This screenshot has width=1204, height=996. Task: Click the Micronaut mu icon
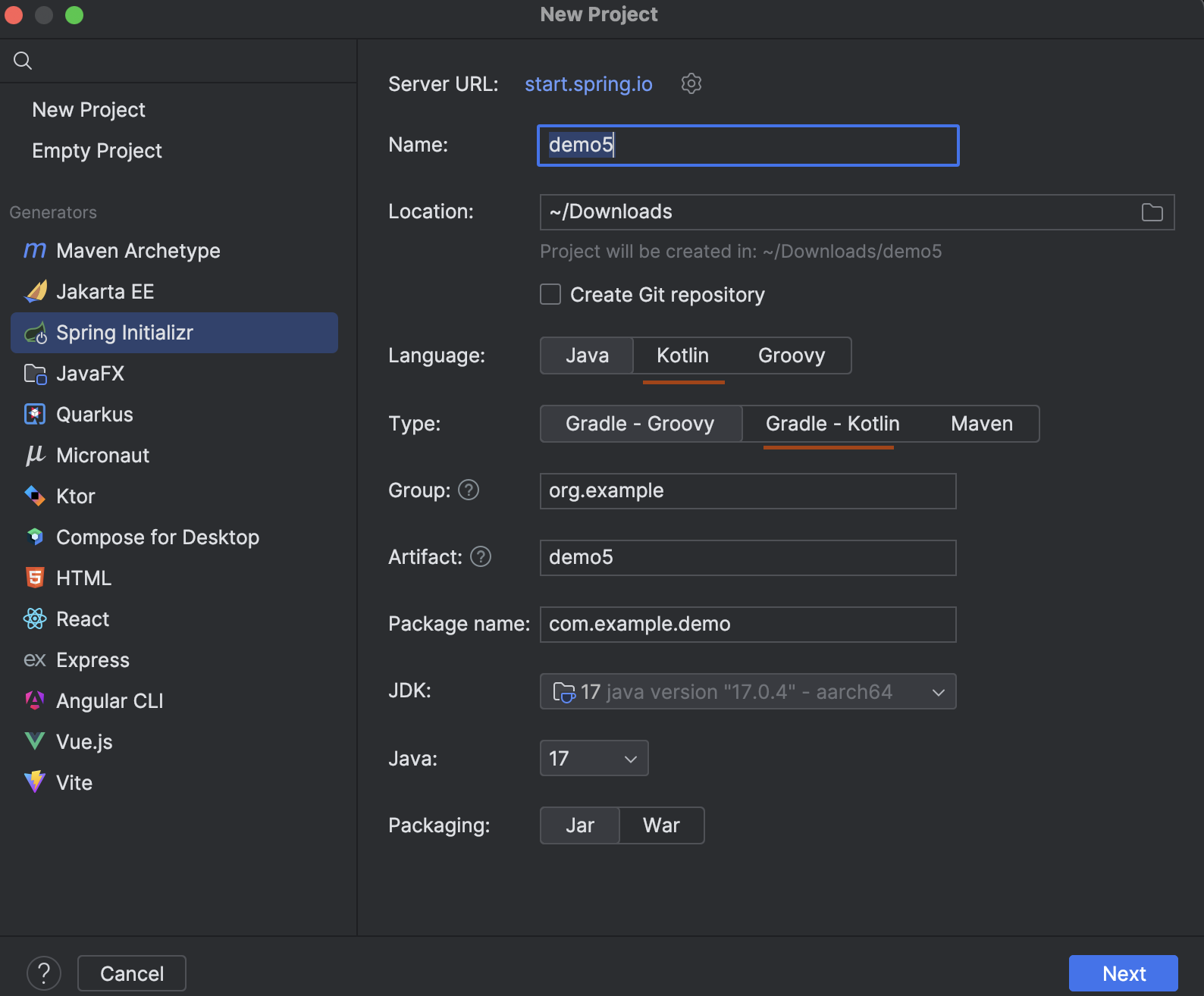pyautogui.click(x=35, y=455)
